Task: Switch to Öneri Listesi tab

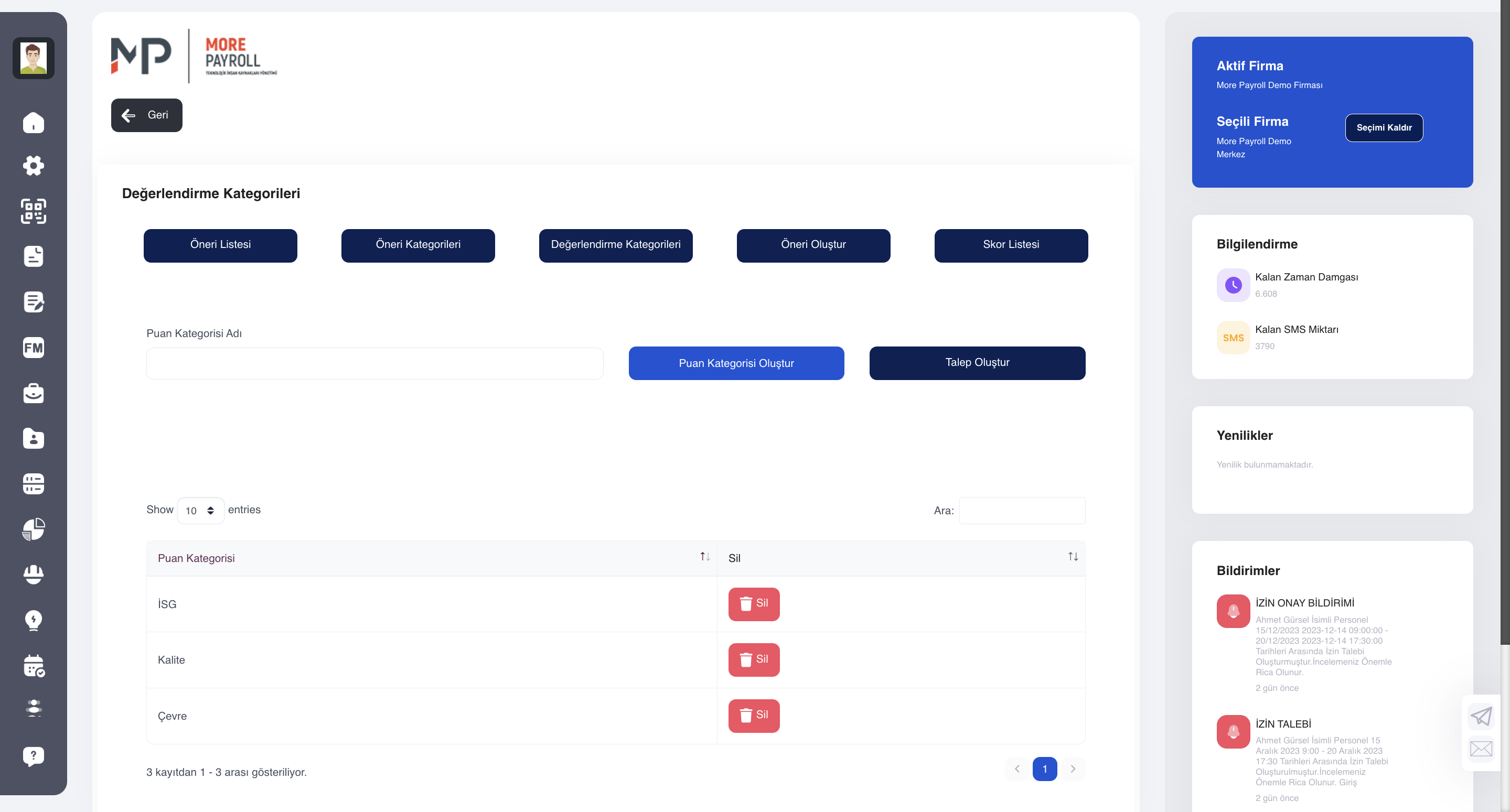Action: point(220,245)
